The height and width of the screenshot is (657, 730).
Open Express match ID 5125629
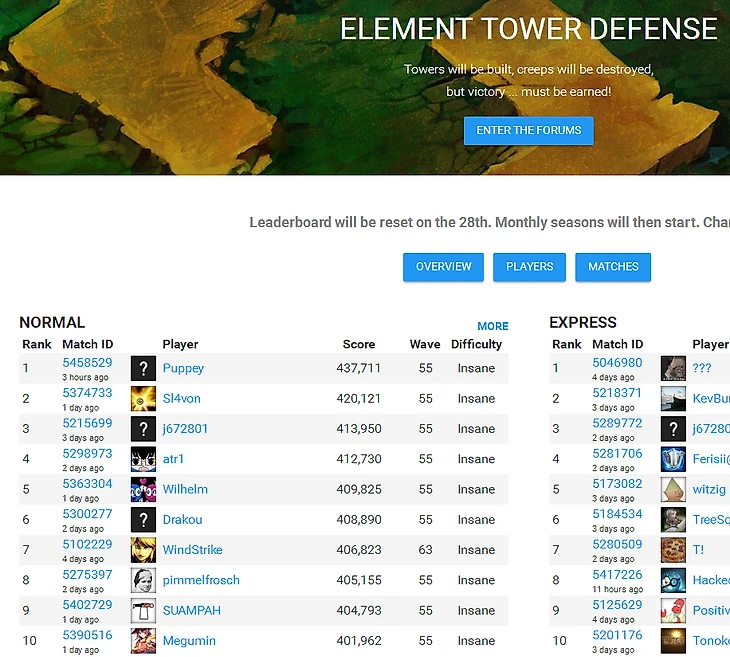[x=617, y=605]
